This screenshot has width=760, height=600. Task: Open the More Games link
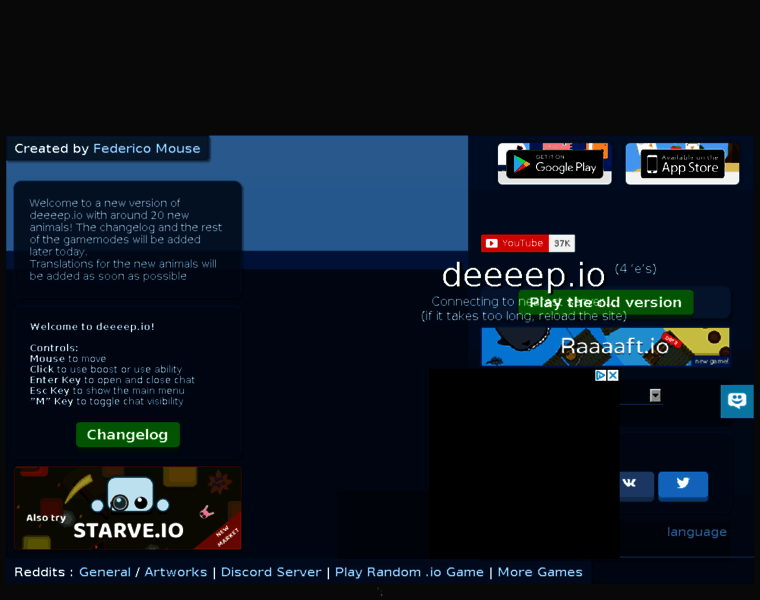[540, 572]
